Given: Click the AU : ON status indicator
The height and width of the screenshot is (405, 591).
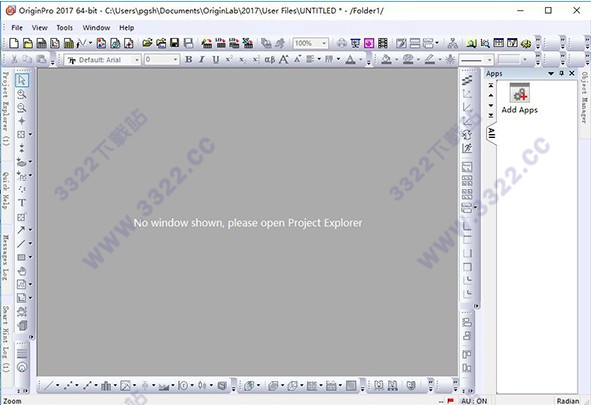Looking at the screenshot, I should click(474, 401).
